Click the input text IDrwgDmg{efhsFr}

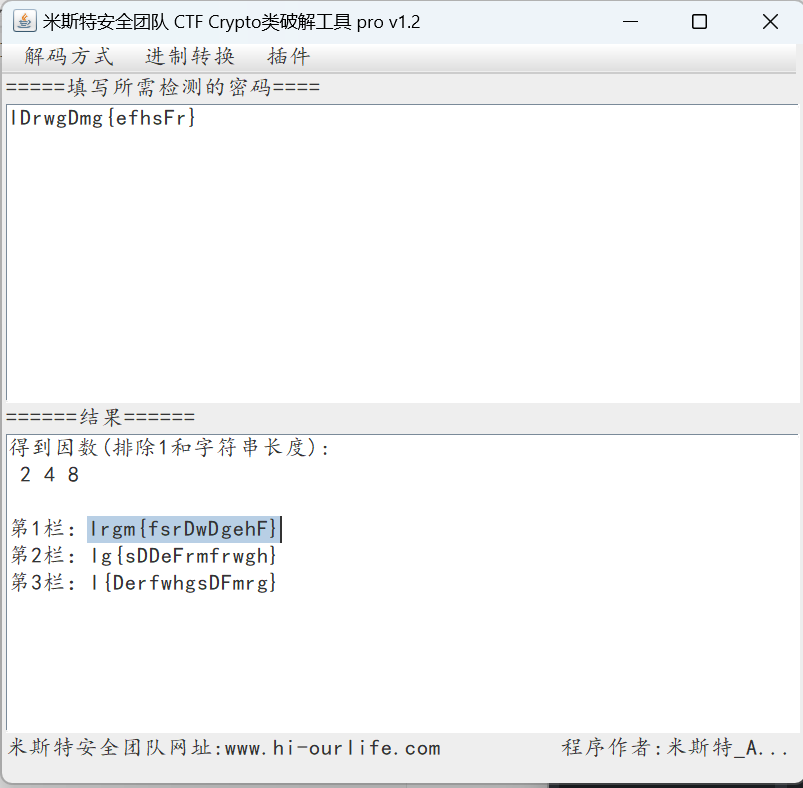(x=103, y=118)
